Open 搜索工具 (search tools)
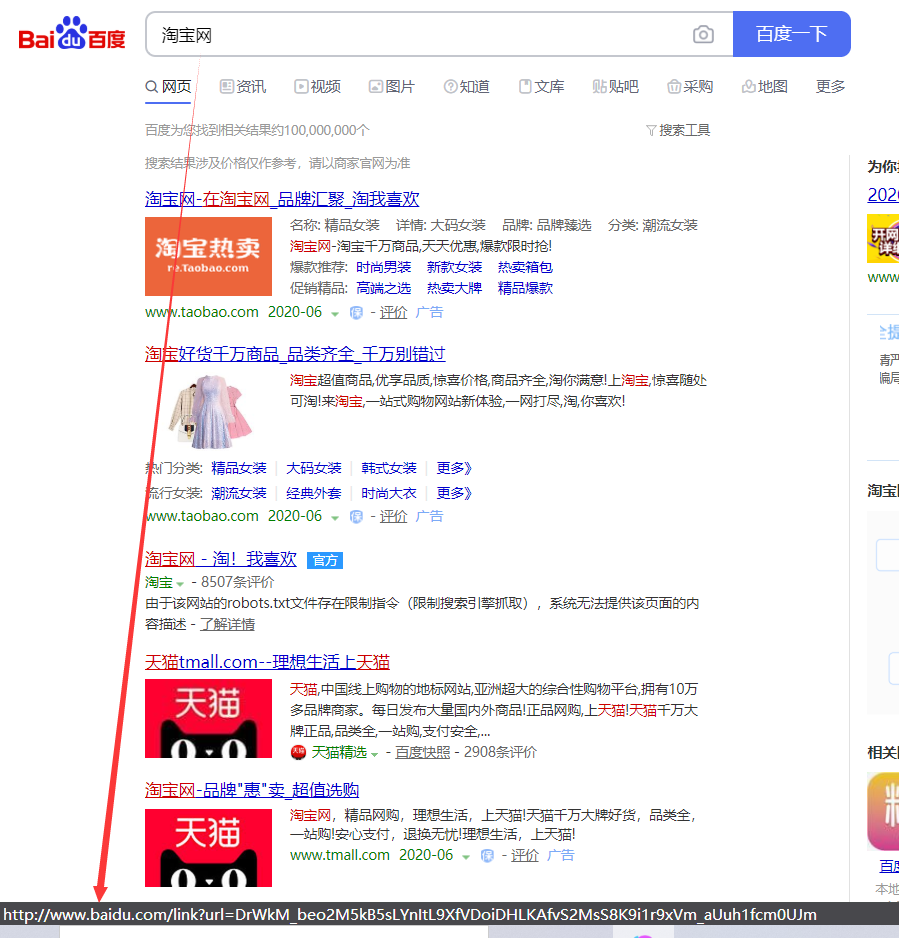The width and height of the screenshot is (899, 938). pos(678,129)
